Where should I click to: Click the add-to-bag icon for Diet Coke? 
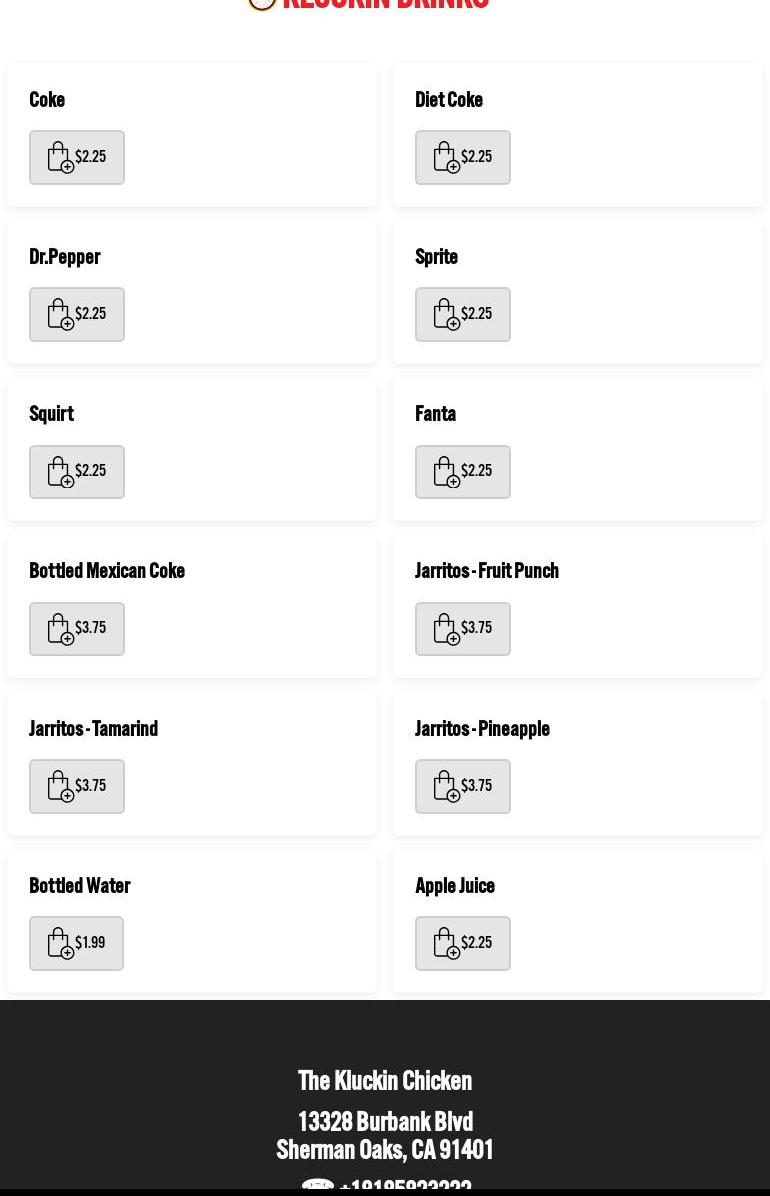446,157
